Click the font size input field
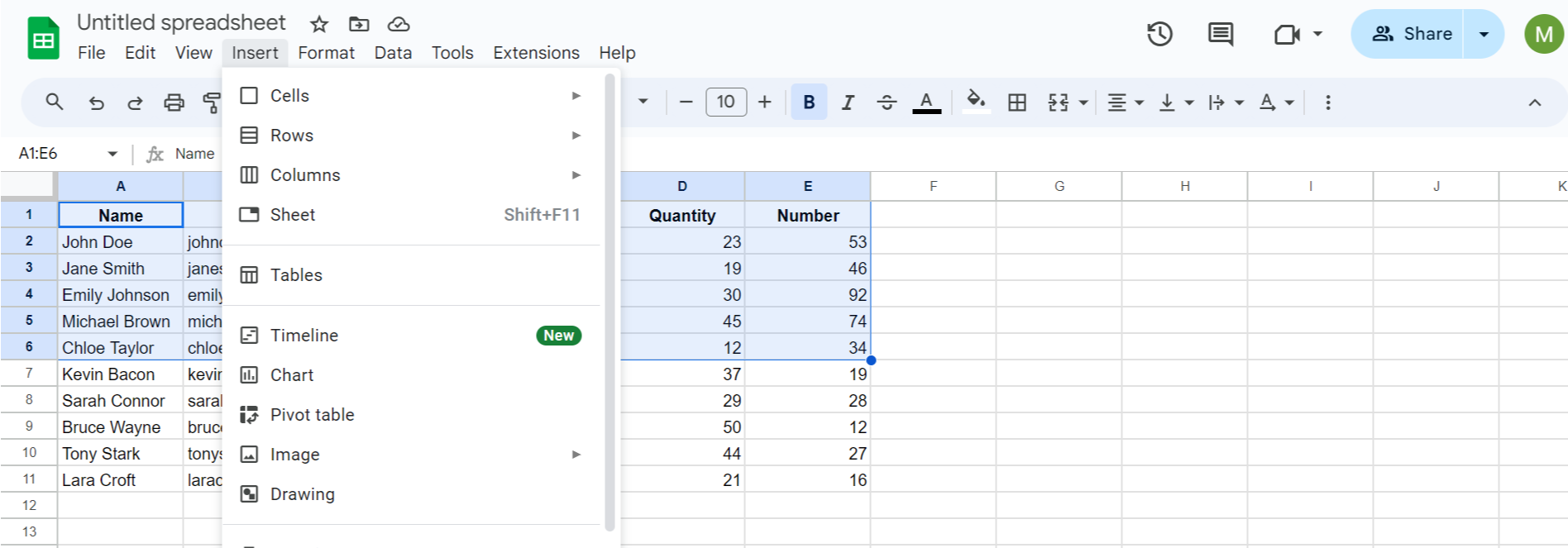Screen dimensions: 1568x548 tap(726, 102)
